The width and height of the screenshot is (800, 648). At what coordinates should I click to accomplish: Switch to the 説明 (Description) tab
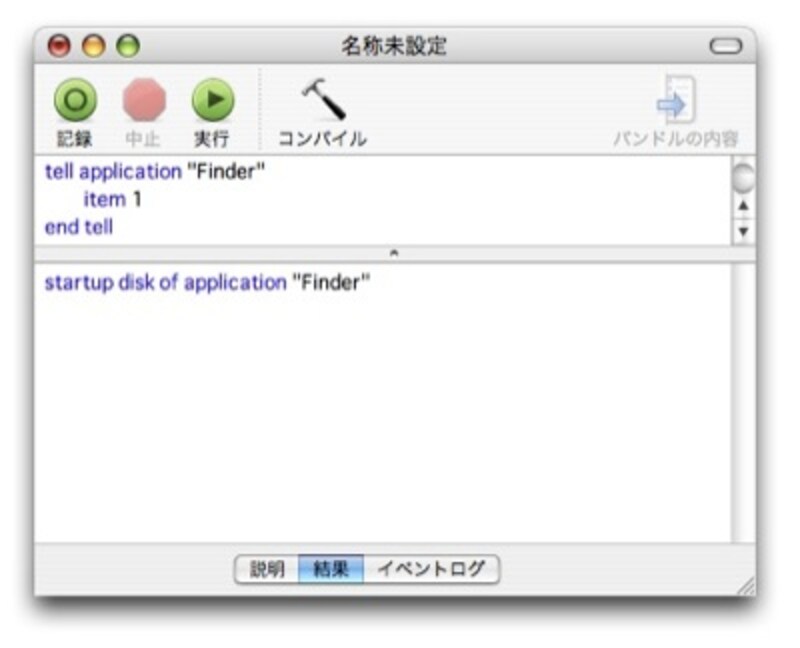(x=267, y=570)
